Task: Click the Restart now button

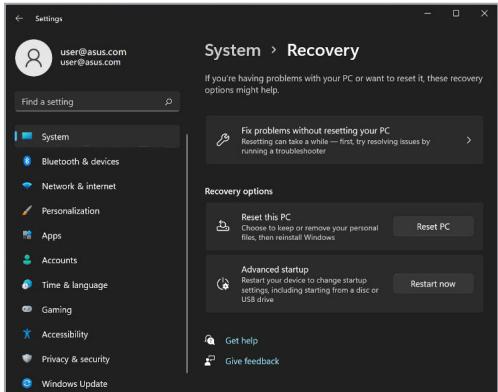Action: [x=433, y=284]
